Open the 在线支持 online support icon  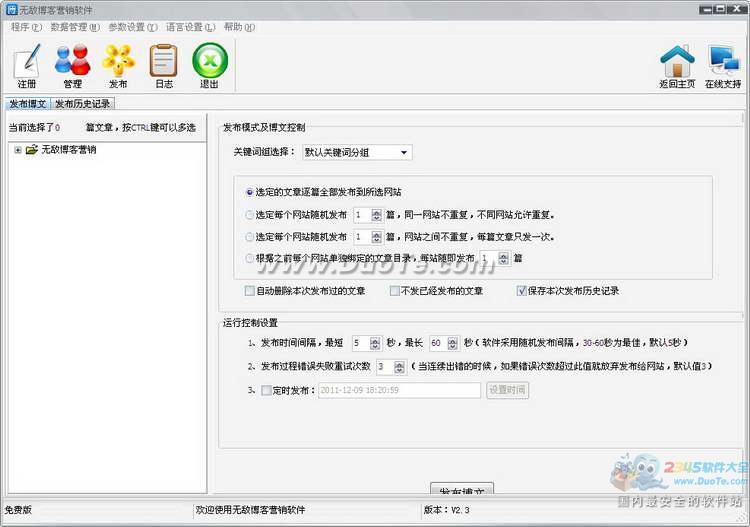pos(723,66)
